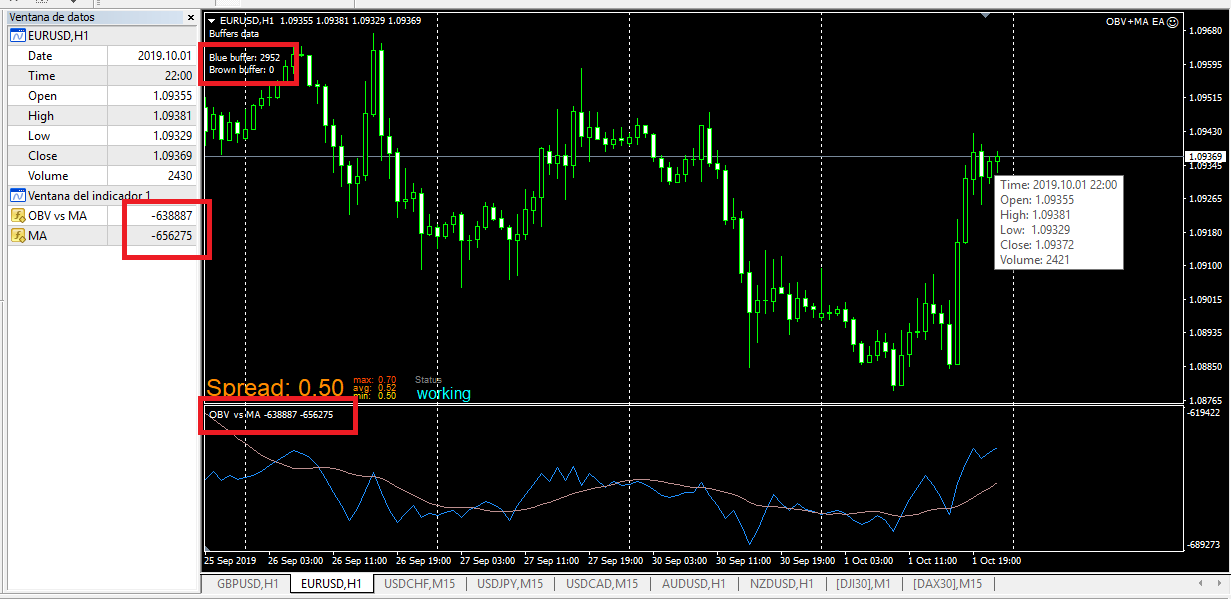Click the right arrow to scroll chart tabs
1231x599 pixels.
point(1217,583)
